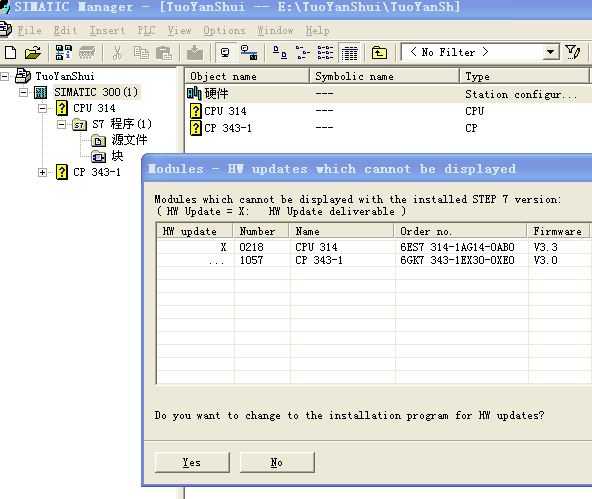Collapse the CPU 314 tree node
The height and width of the screenshot is (499, 592).
pyautogui.click(x=42, y=108)
